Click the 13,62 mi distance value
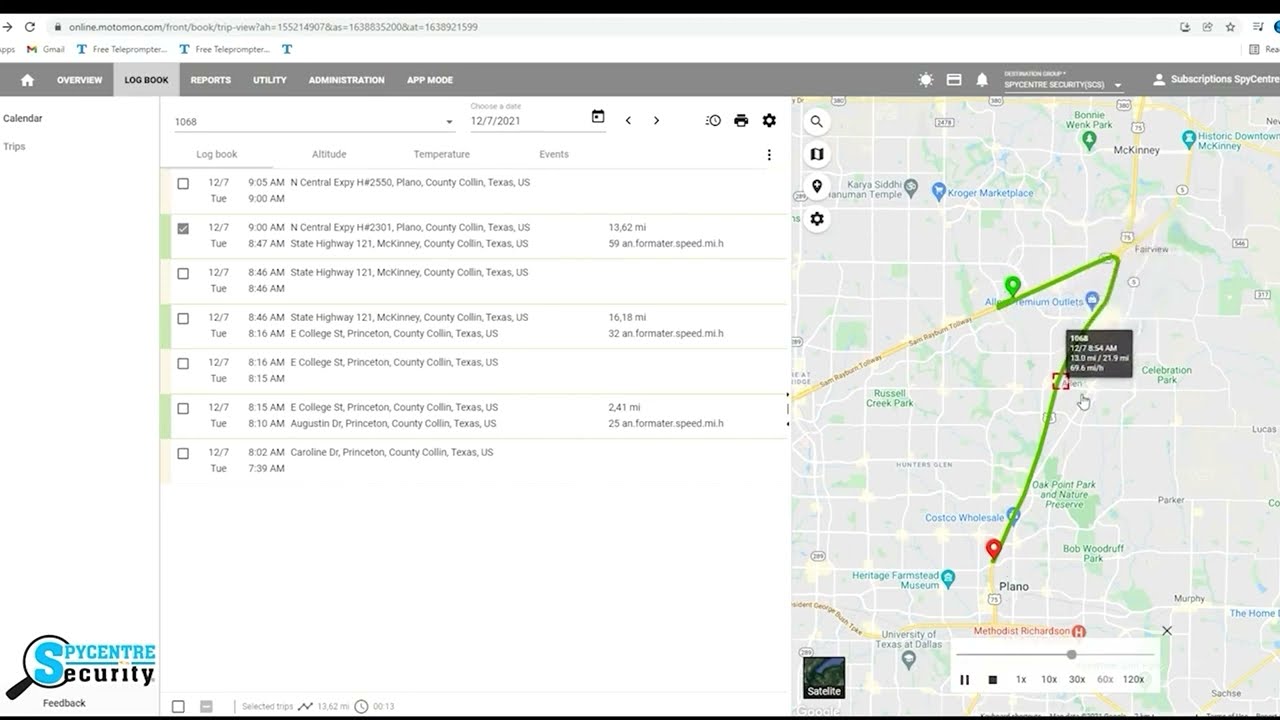 (x=627, y=228)
